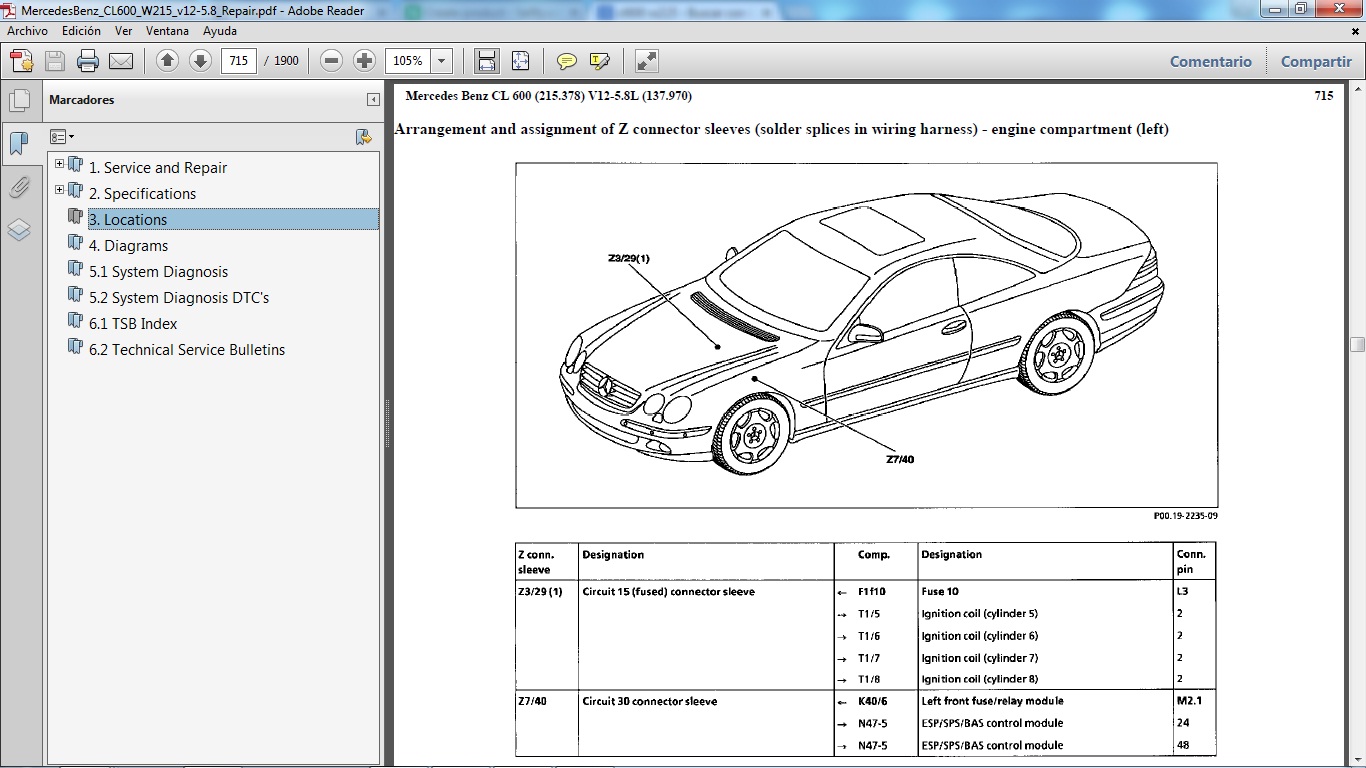Zoom in with the plus button
1366x768 pixels.
[x=364, y=61]
